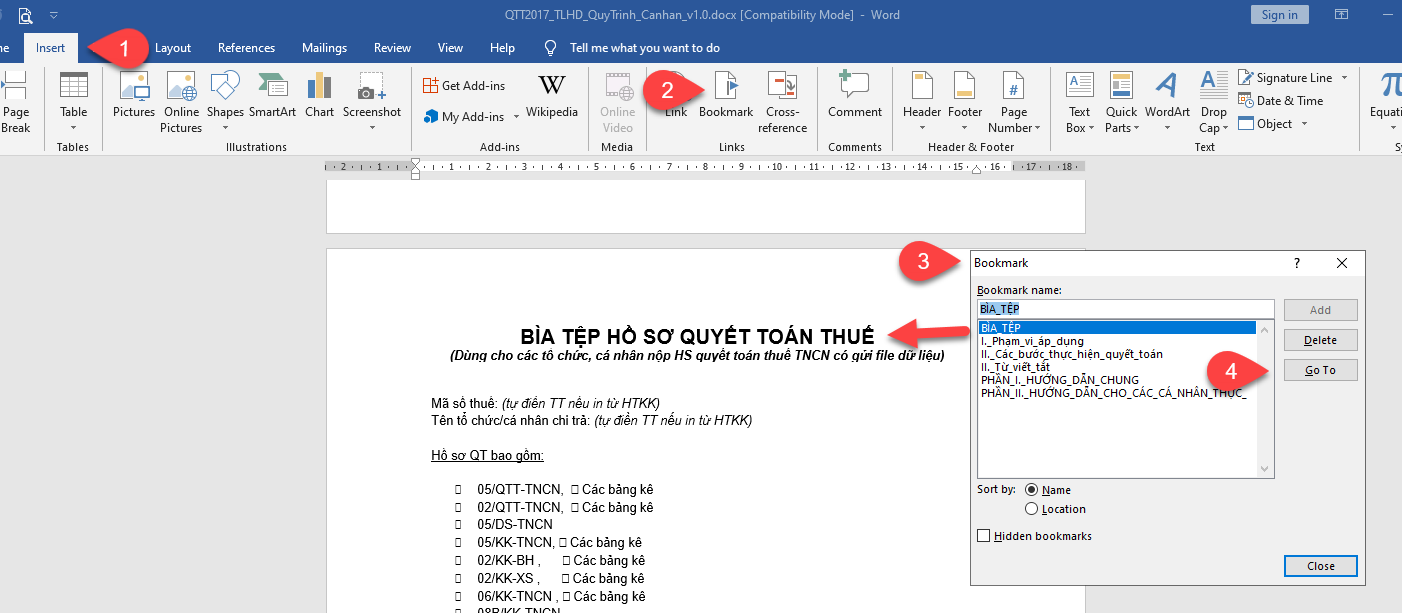The height and width of the screenshot is (613, 1402).
Task: Open the View tab
Action: (450, 47)
